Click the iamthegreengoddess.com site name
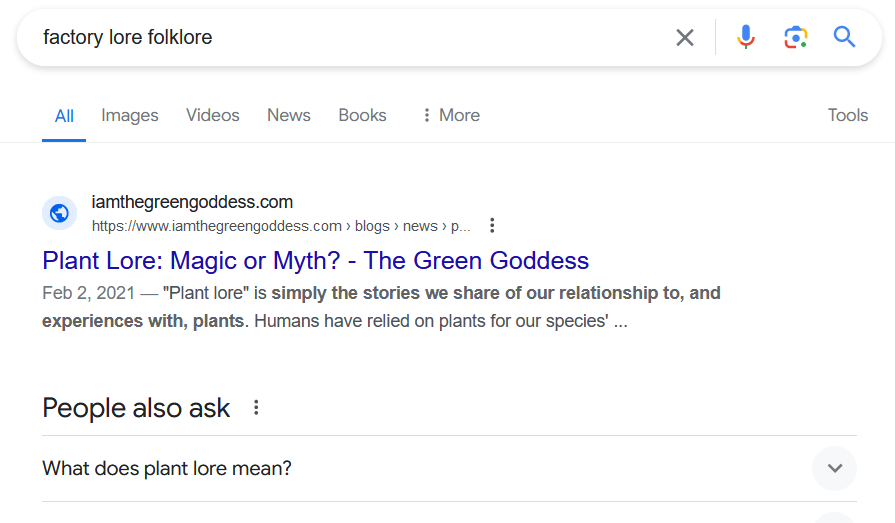The height and width of the screenshot is (523, 895). (192, 202)
